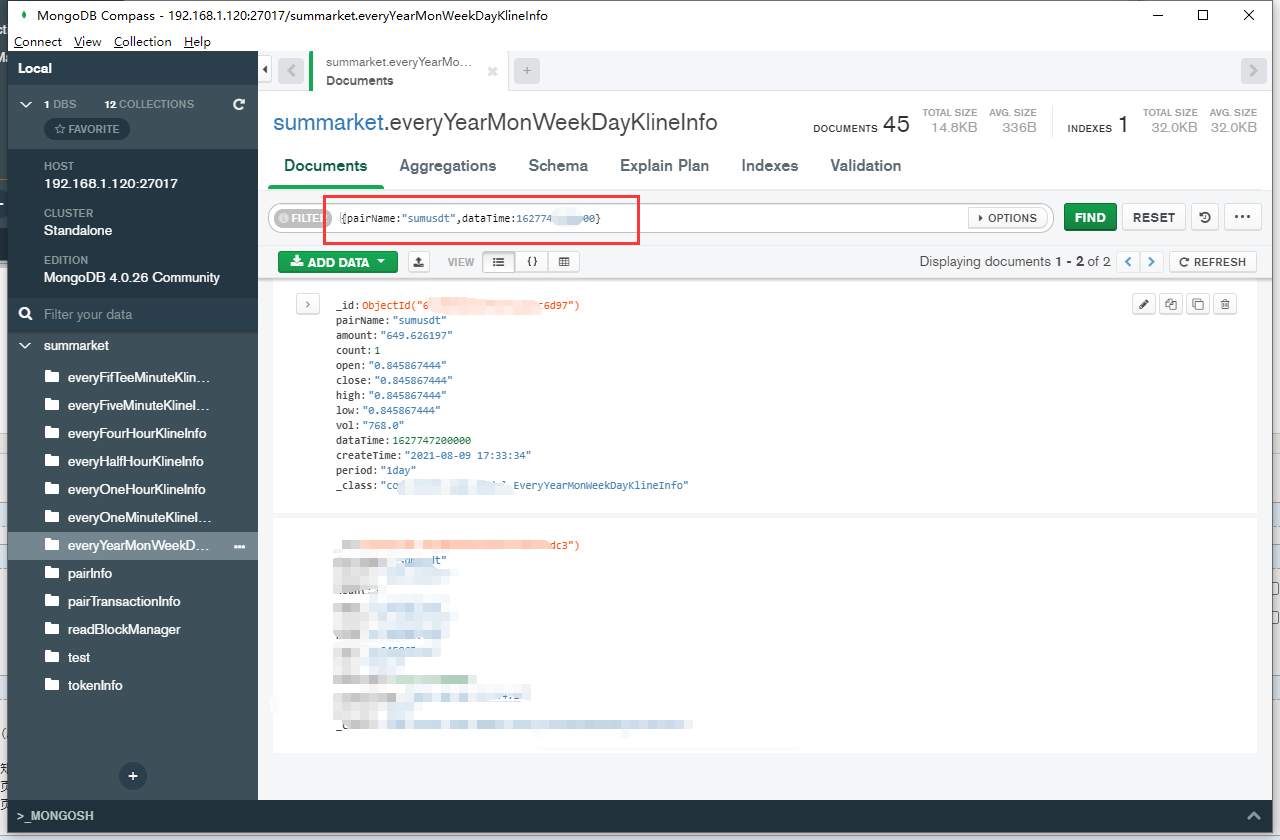Go to the next tab using the right arrow

coord(1254,70)
